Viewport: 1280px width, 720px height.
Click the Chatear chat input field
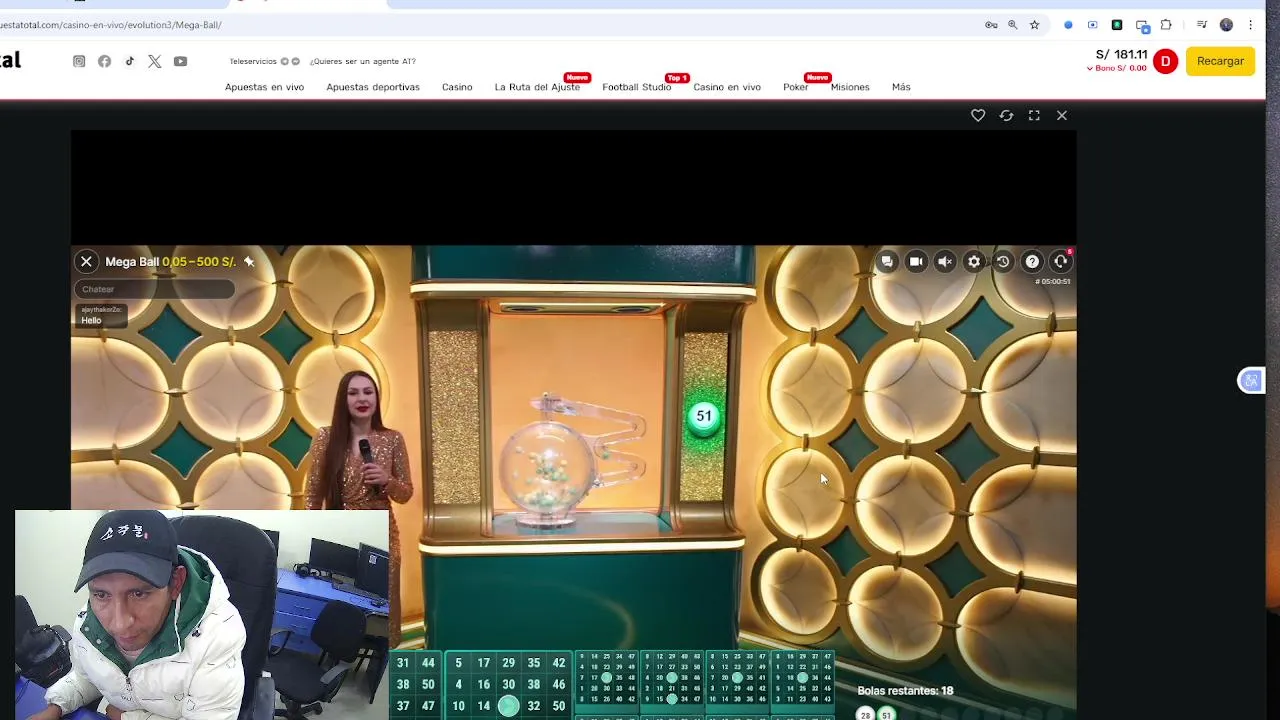154,289
